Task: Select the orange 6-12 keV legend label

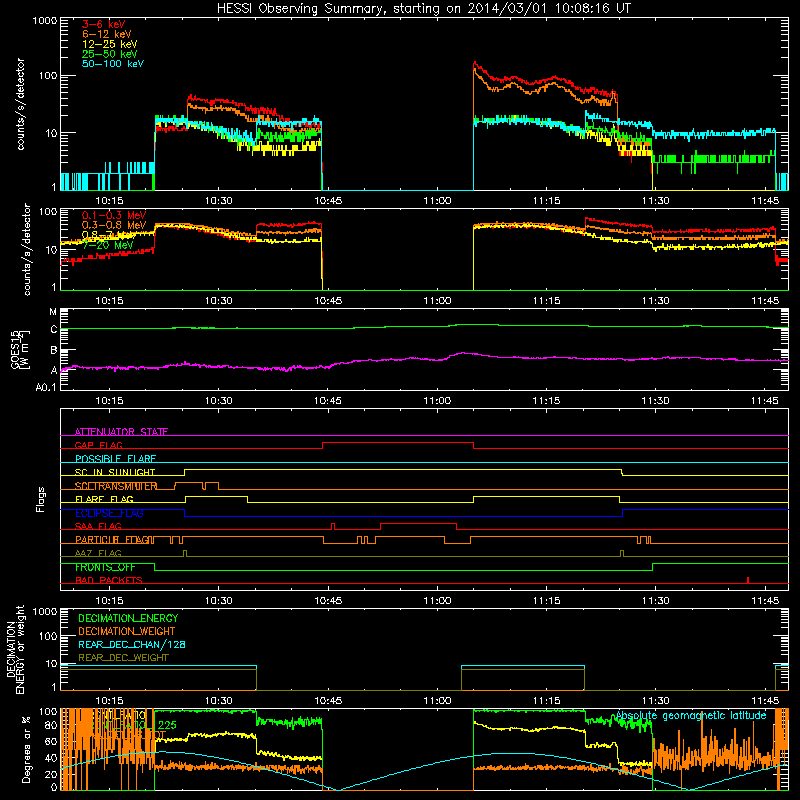Action: (107, 34)
